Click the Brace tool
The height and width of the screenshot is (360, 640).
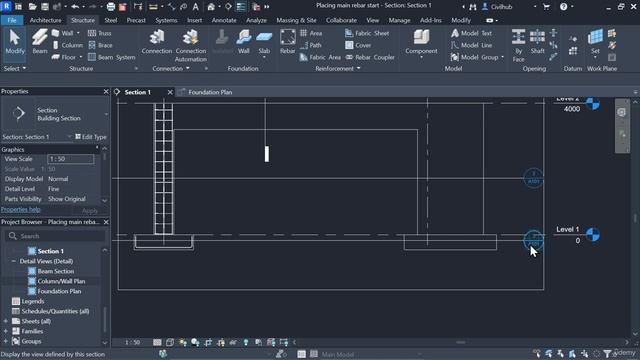(x=100, y=45)
